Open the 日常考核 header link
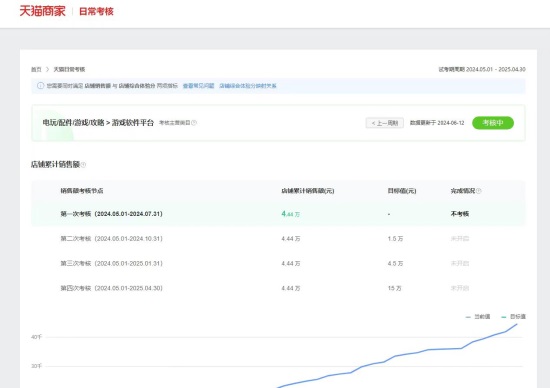The height and width of the screenshot is (388, 550). pyautogui.click(x=96, y=12)
